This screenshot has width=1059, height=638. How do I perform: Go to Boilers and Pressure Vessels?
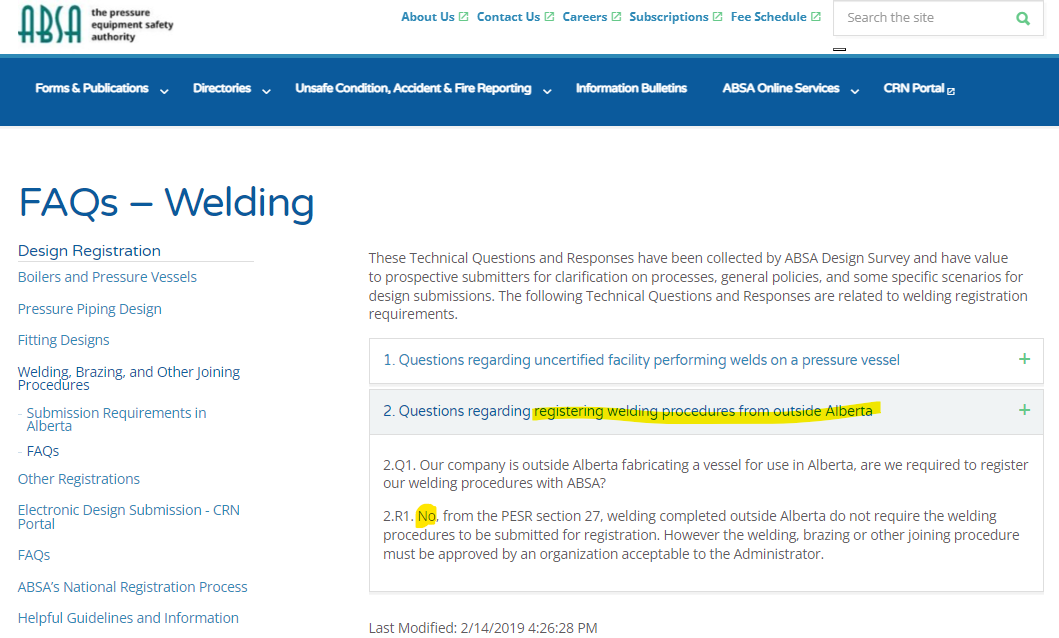coord(107,277)
